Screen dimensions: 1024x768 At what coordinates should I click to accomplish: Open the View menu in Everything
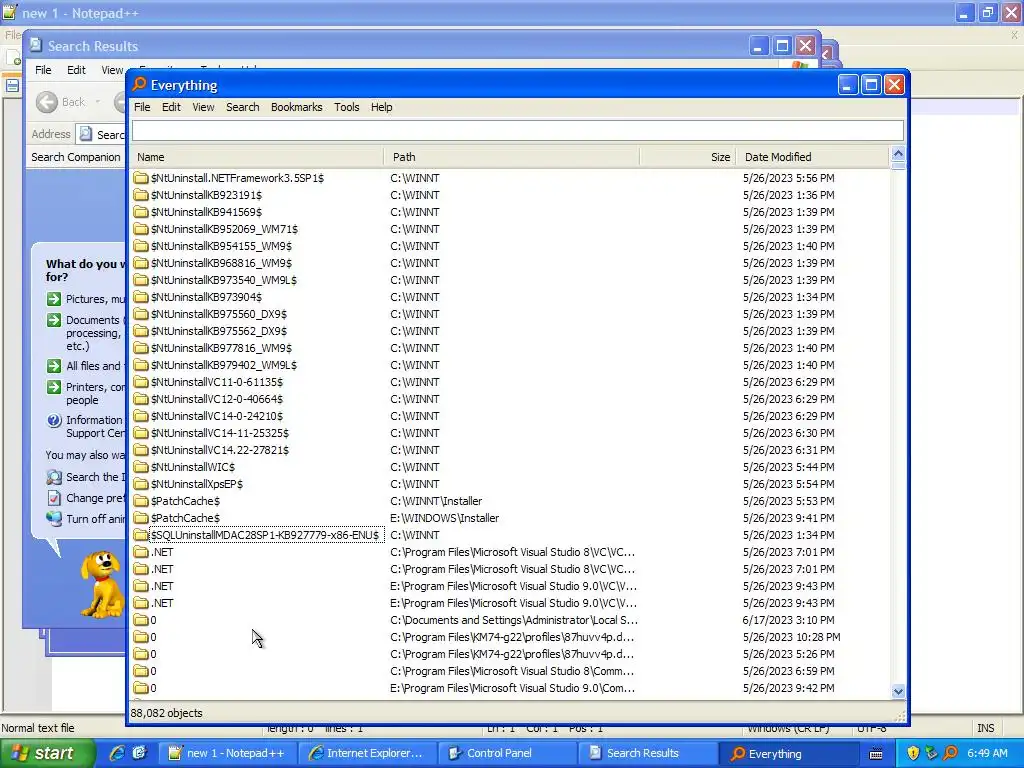click(x=203, y=107)
